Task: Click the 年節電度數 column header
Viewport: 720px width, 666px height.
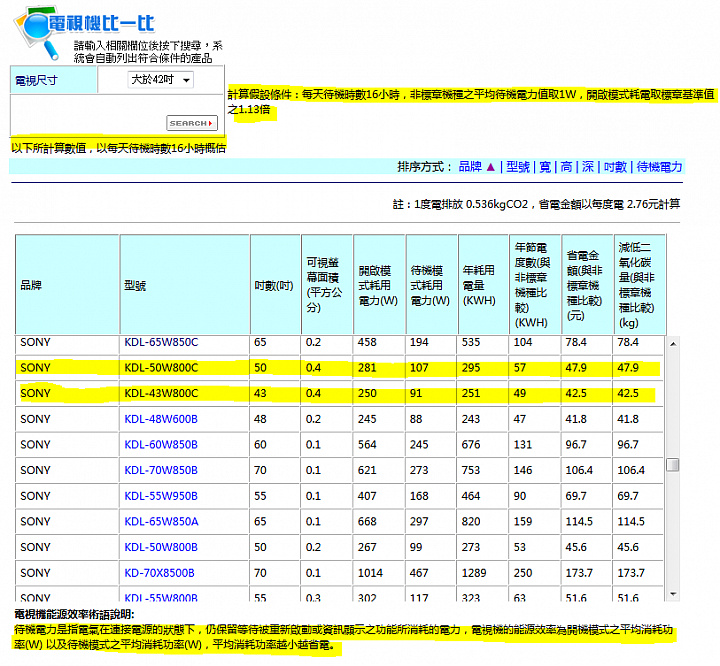Action: pos(535,285)
